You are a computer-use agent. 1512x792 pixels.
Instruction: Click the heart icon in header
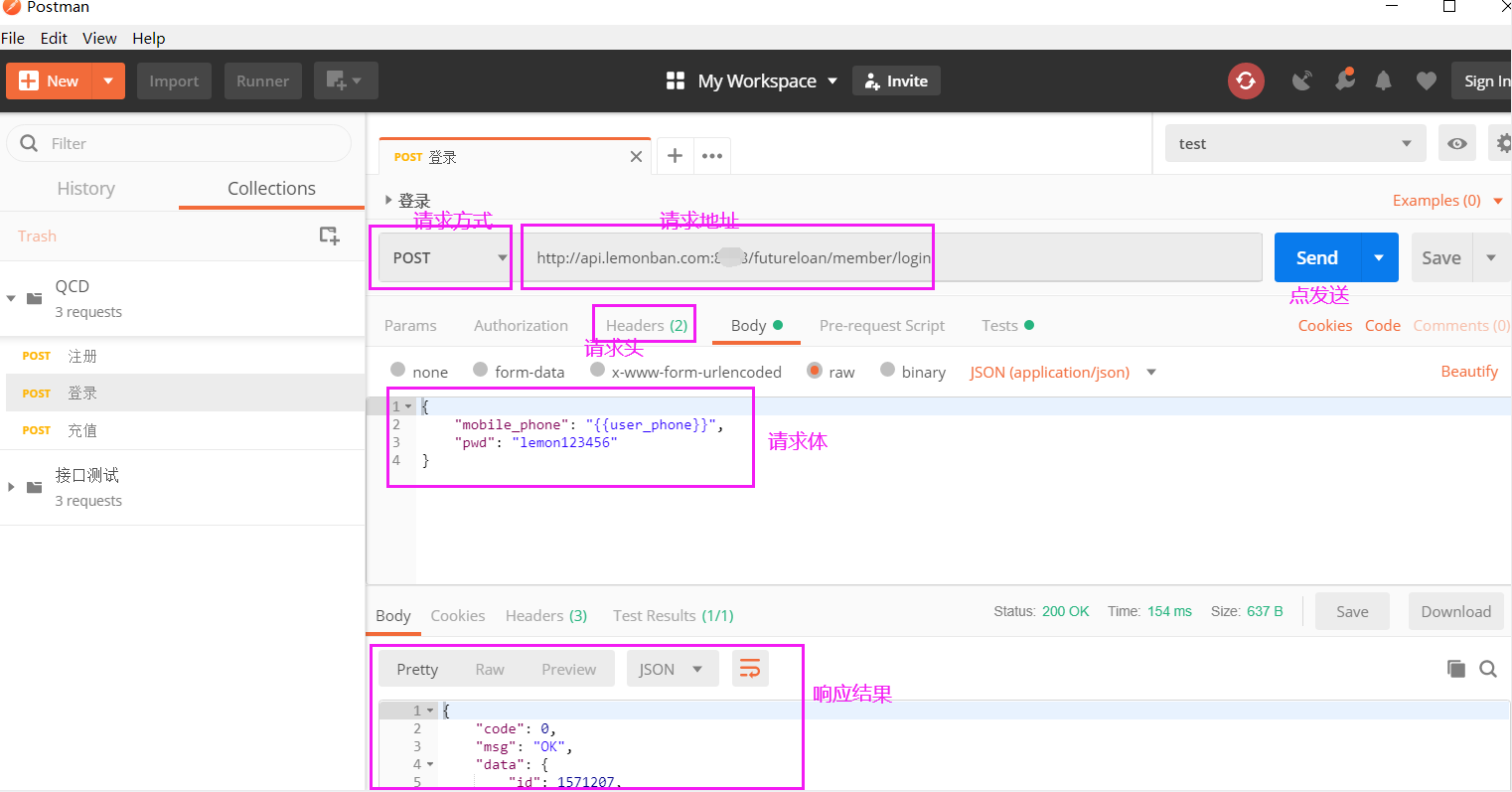coord(1426,80)
